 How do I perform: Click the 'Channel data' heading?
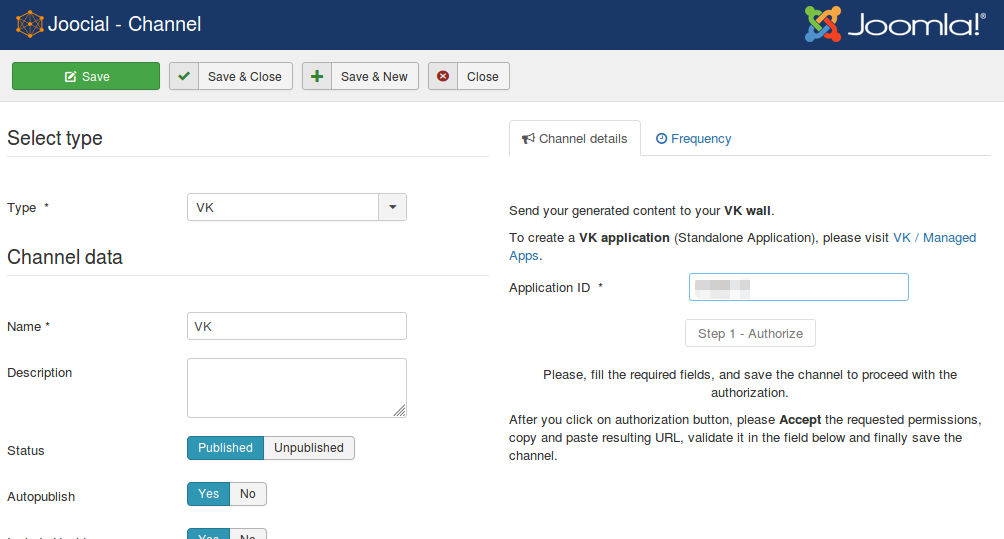pyautogui.click(x=65, y=257)
